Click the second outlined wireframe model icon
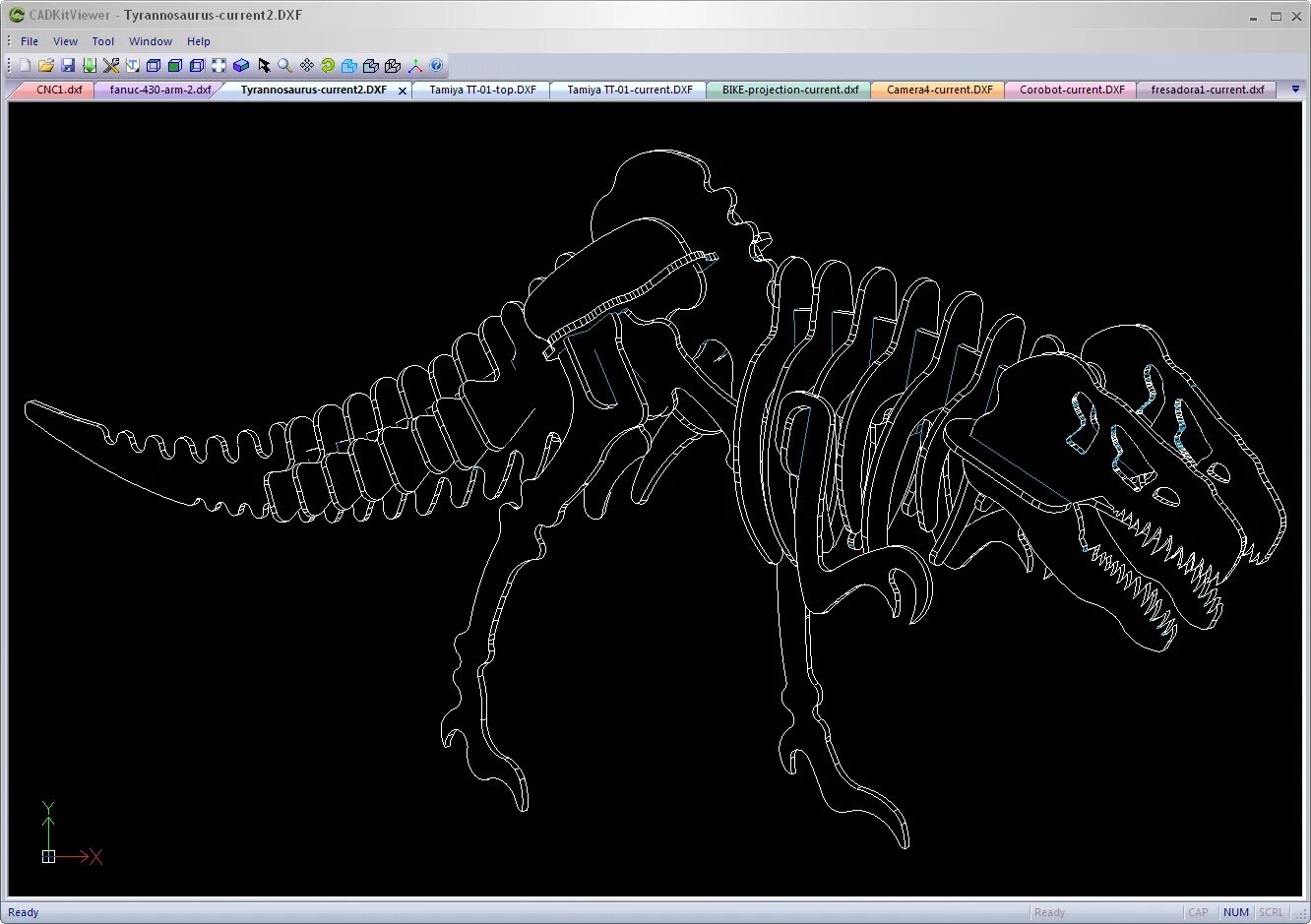Image resolution: width=1311 pixels, height=924 pixels. 393,66
